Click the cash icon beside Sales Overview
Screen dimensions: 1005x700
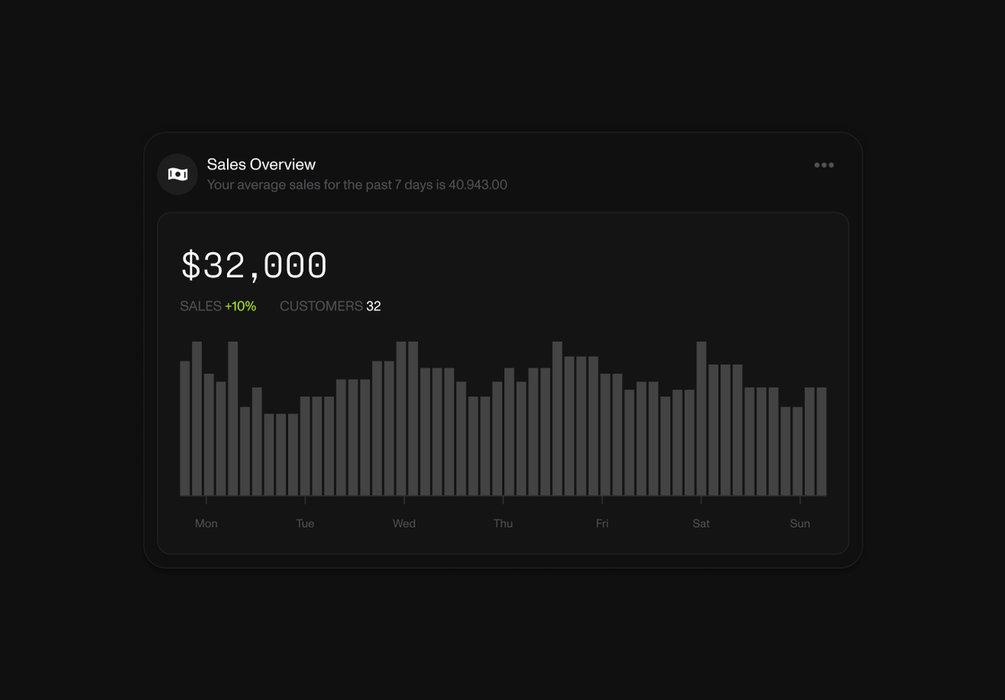[177, 174]
